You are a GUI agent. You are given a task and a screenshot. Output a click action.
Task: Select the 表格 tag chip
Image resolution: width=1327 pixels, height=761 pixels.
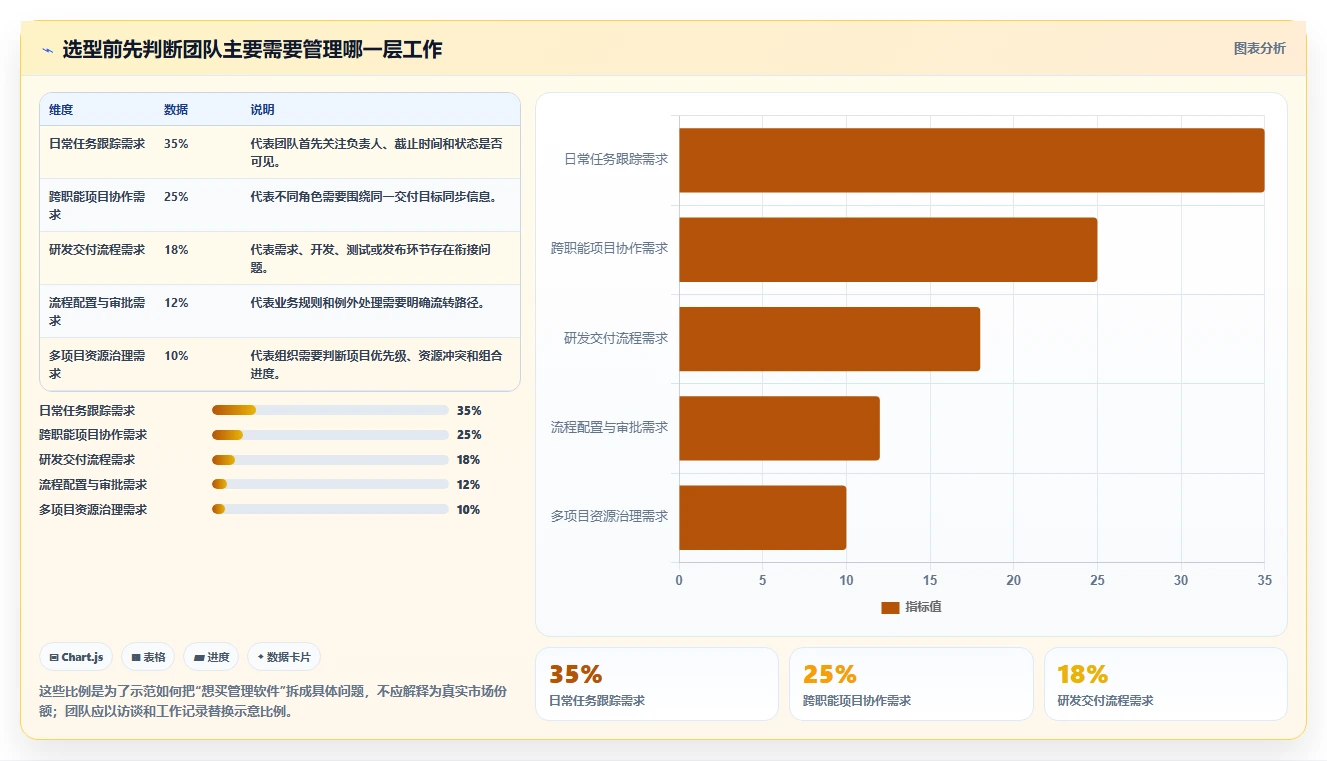[x=148, y=657]
